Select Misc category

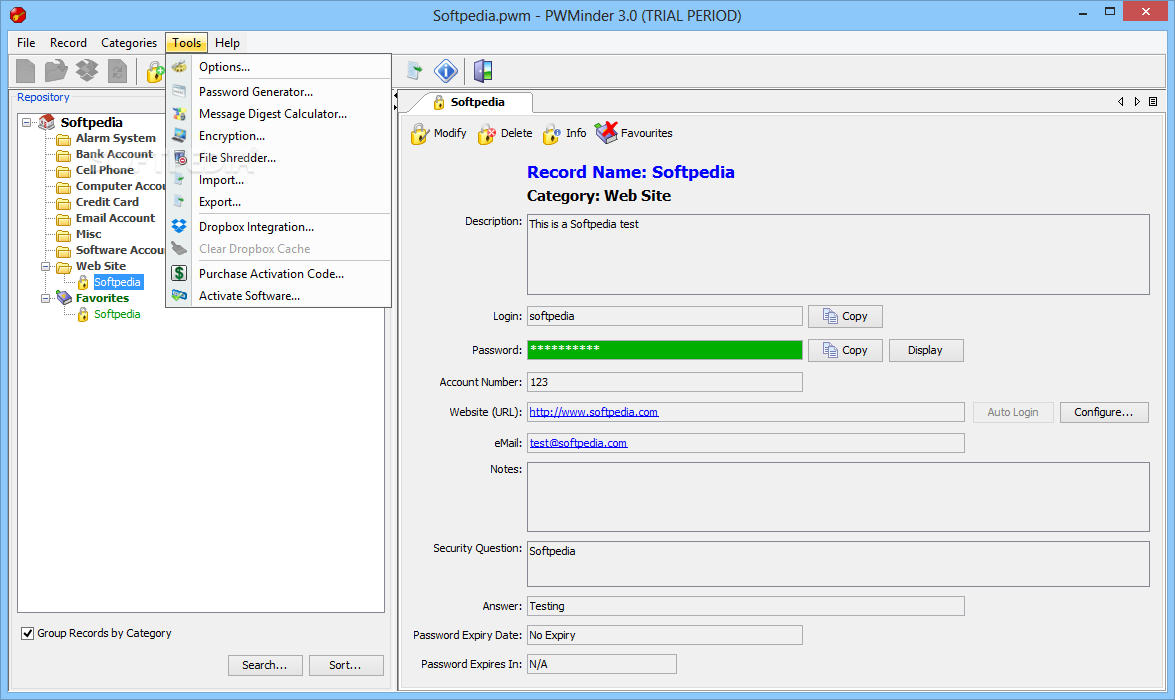(x=88, y=234)
